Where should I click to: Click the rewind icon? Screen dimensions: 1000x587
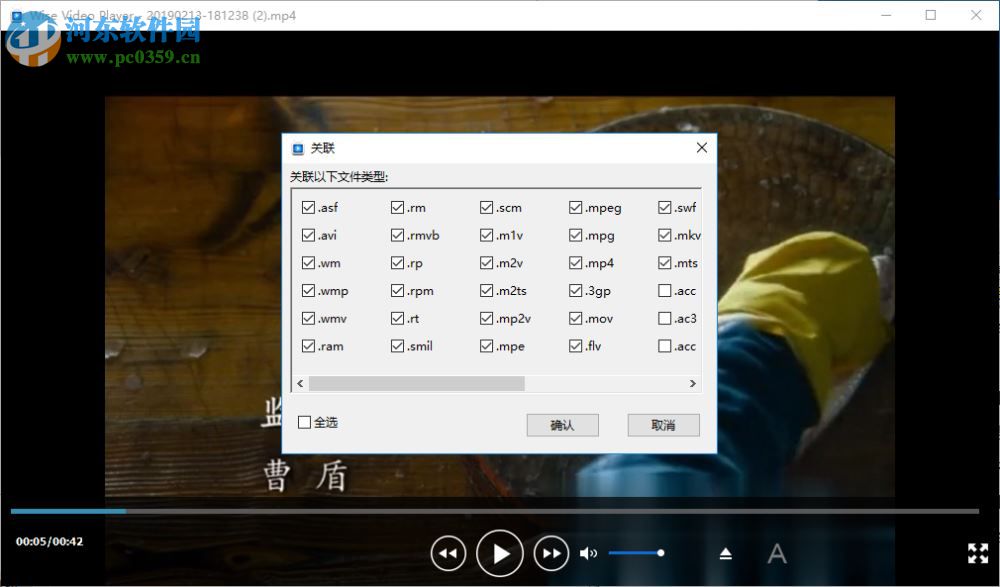[x=448, y=553]
